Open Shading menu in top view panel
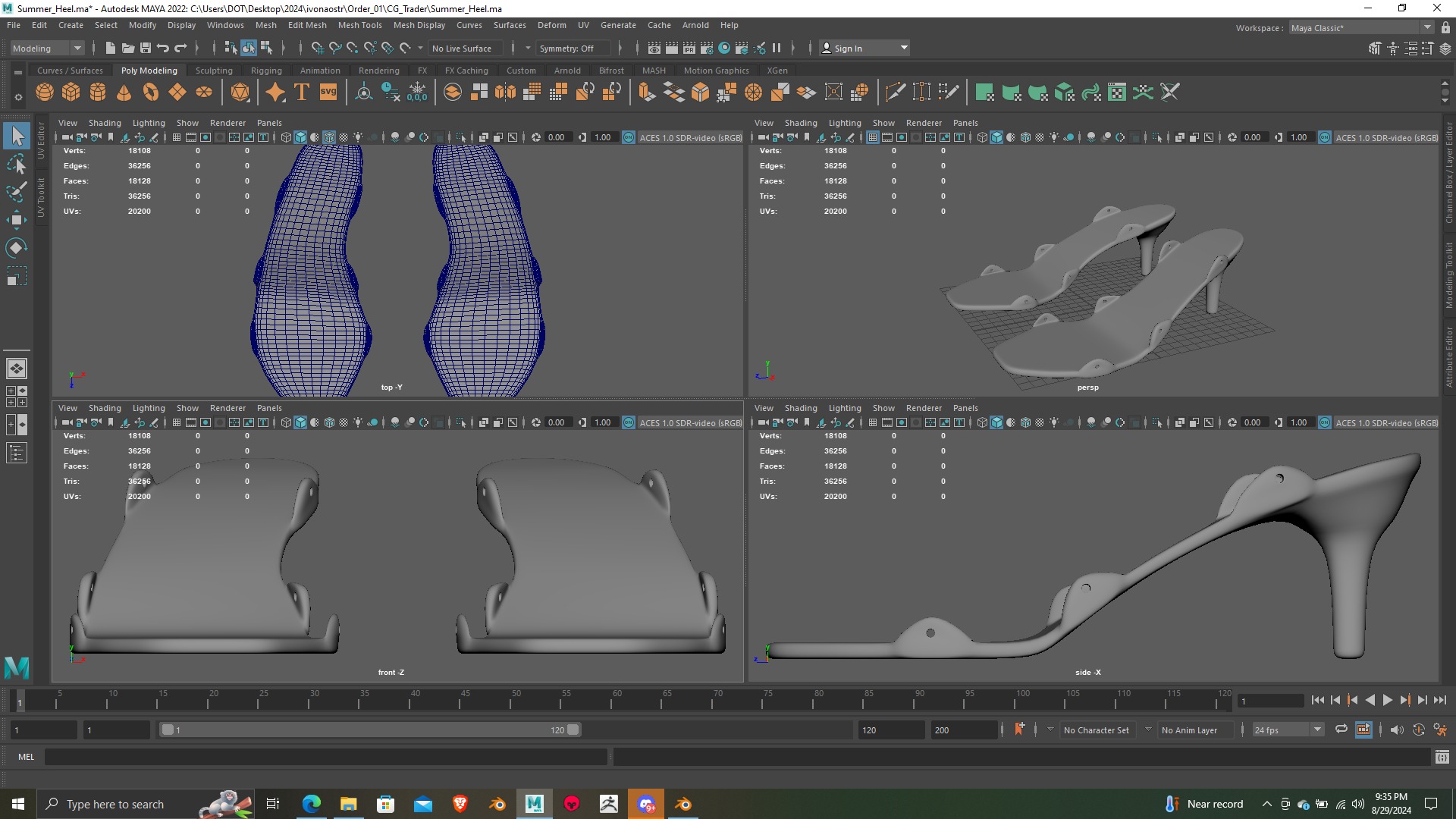 [105, 123]
